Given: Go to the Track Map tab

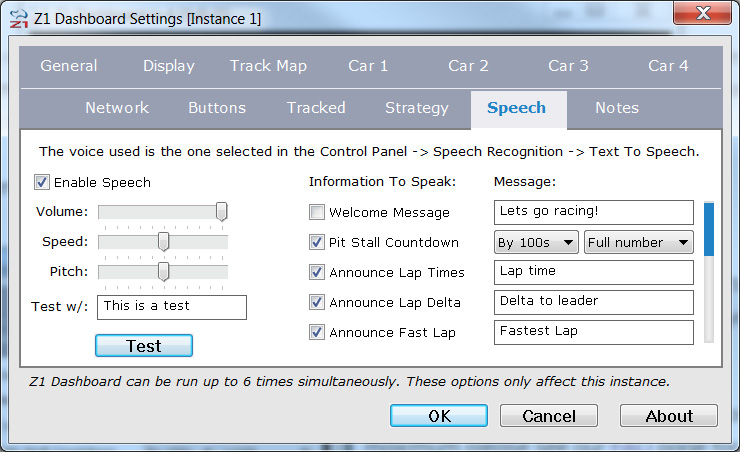Looking at the screenshot, I should pos(268,66).
